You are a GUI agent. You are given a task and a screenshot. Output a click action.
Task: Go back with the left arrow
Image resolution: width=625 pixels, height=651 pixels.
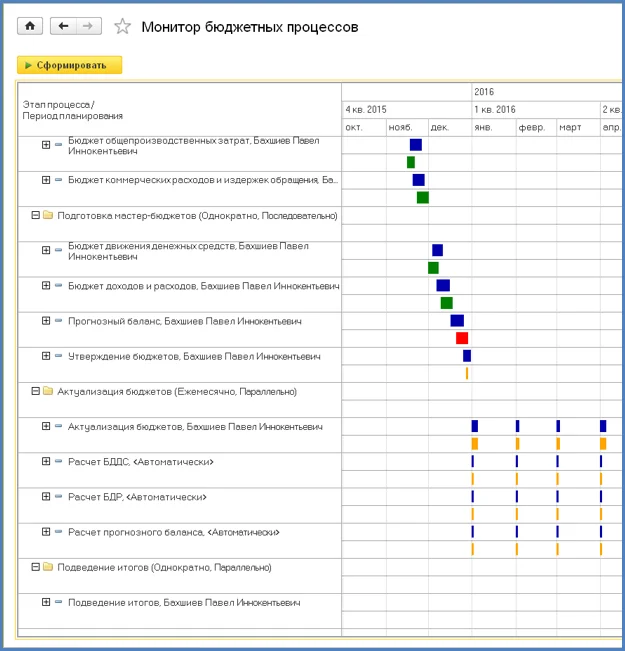click(63, 26)
